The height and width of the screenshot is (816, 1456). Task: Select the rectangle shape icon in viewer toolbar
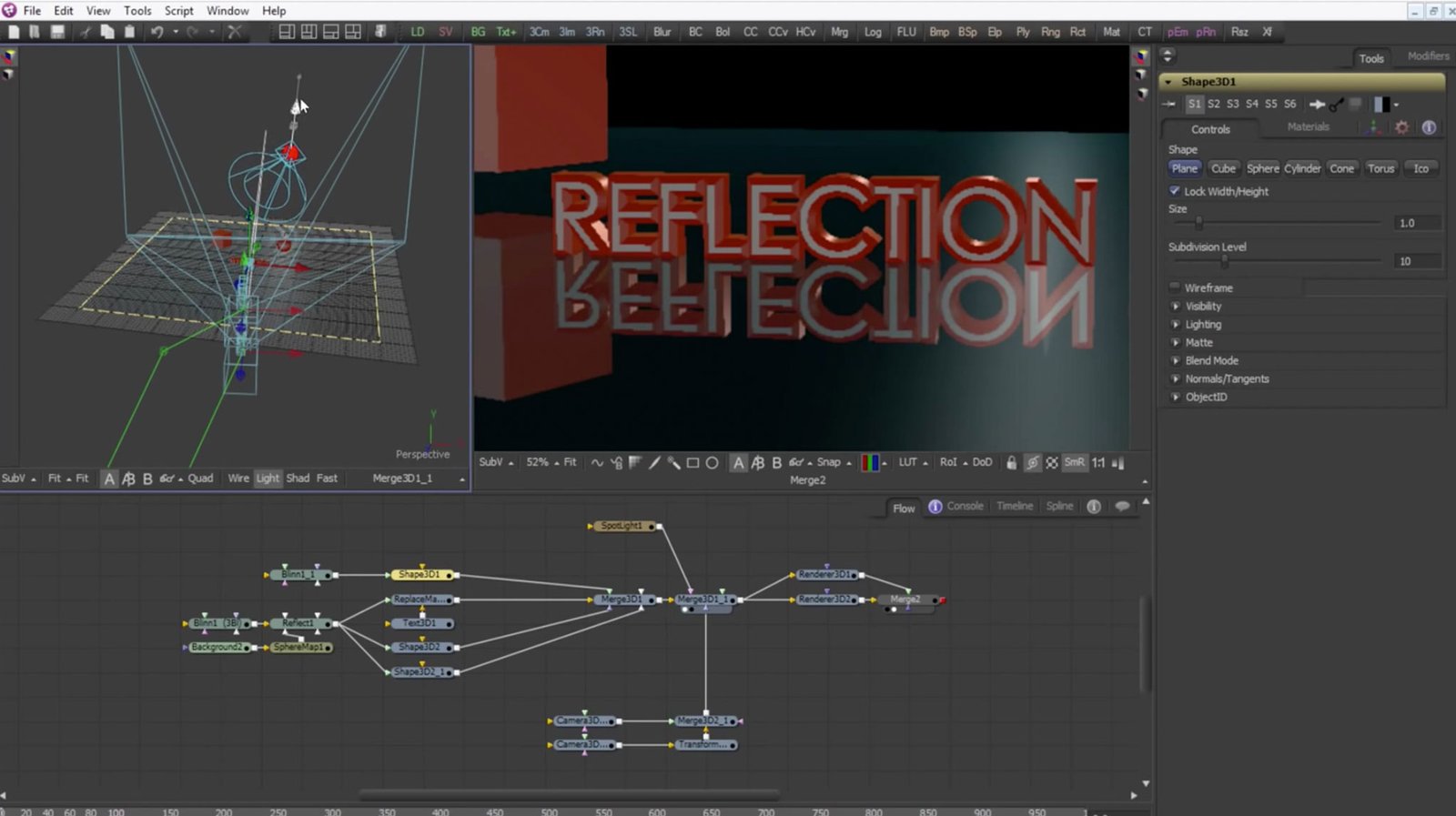pos(693,463)
